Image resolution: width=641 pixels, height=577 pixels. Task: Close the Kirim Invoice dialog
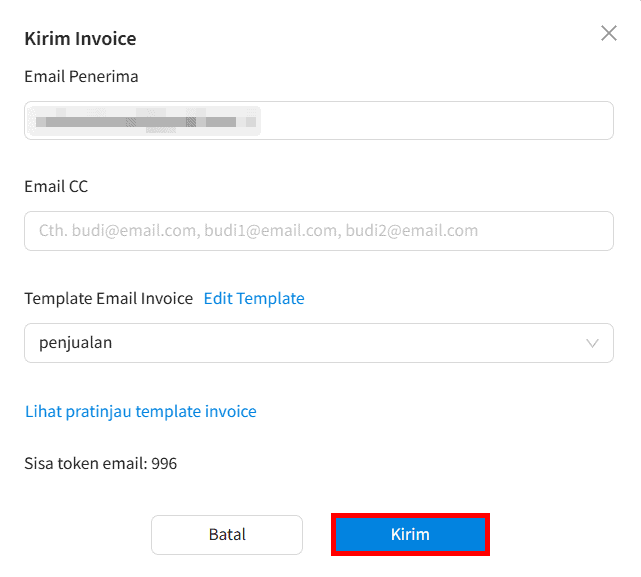[x=608, y=34]
